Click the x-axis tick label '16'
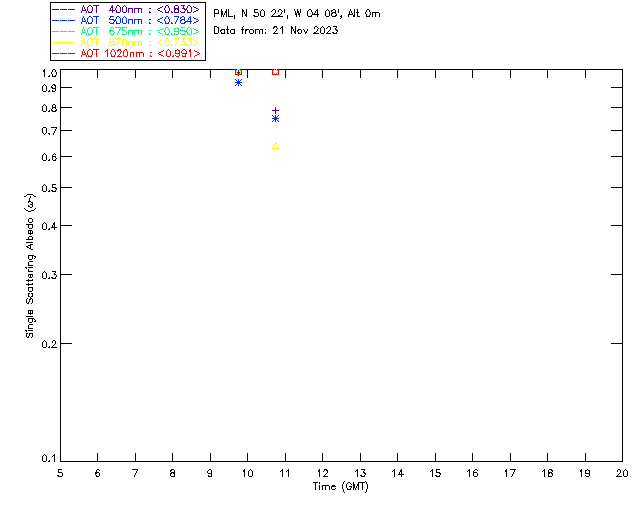 pos(472,473)
